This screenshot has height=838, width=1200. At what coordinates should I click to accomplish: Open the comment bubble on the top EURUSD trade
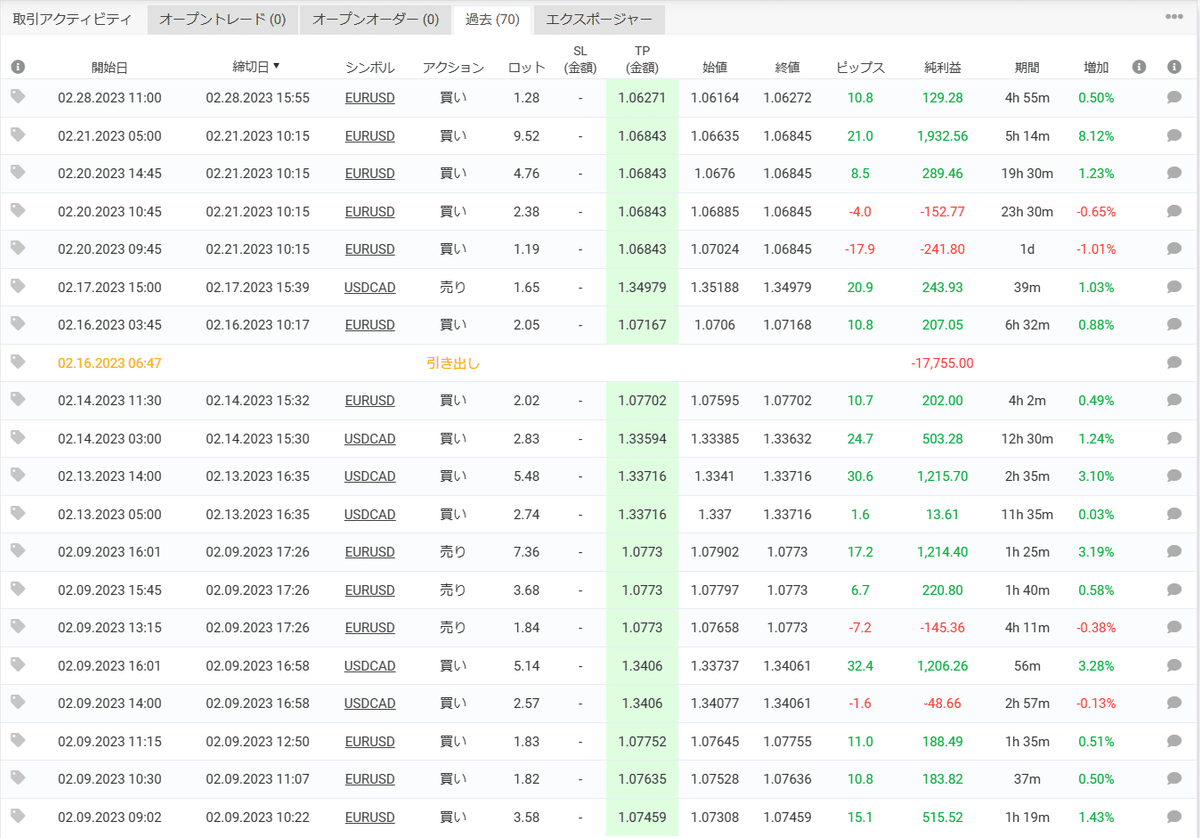tap(1173, 97)
